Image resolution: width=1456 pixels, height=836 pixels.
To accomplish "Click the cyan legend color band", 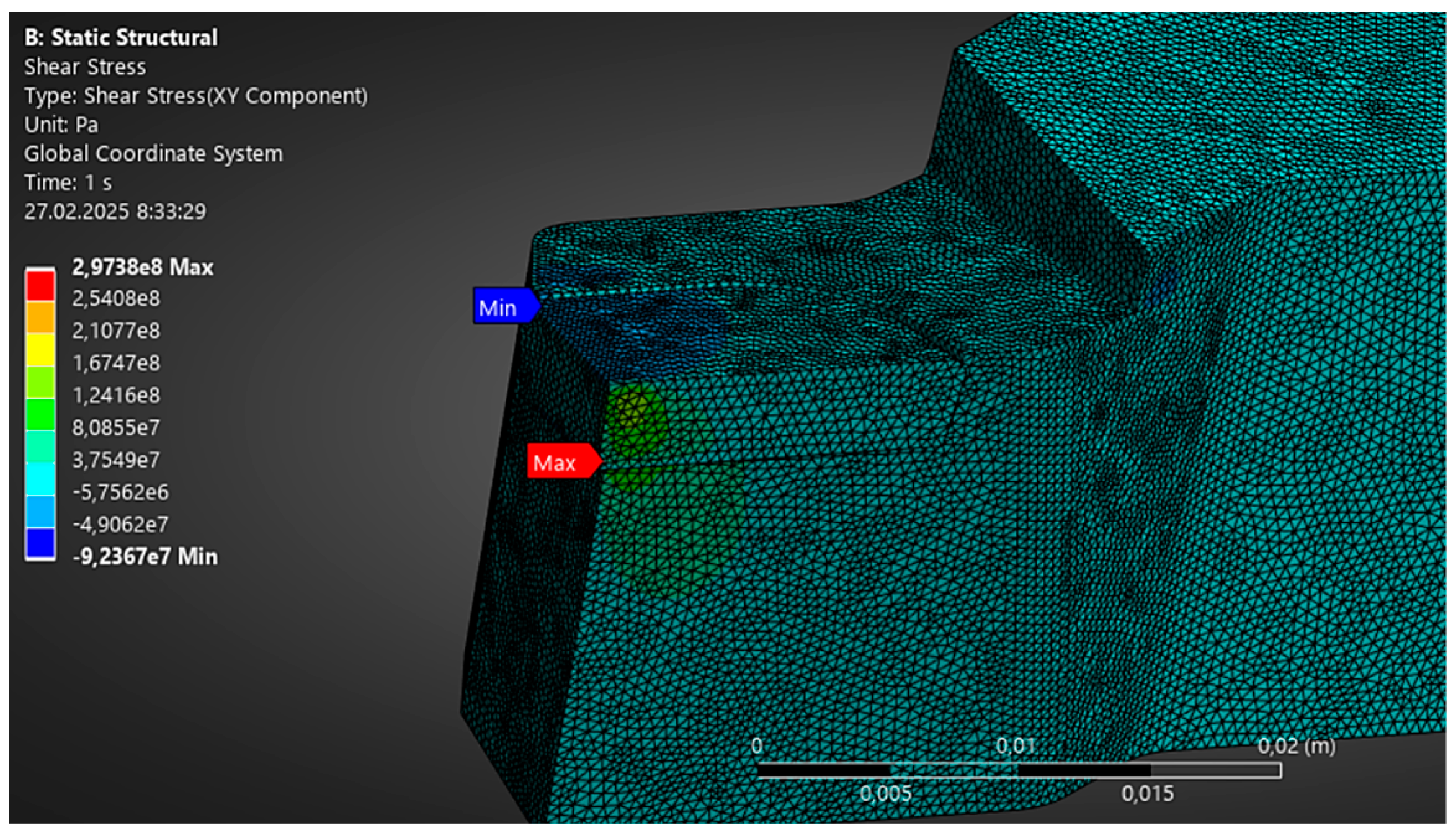I will point(40,479).
